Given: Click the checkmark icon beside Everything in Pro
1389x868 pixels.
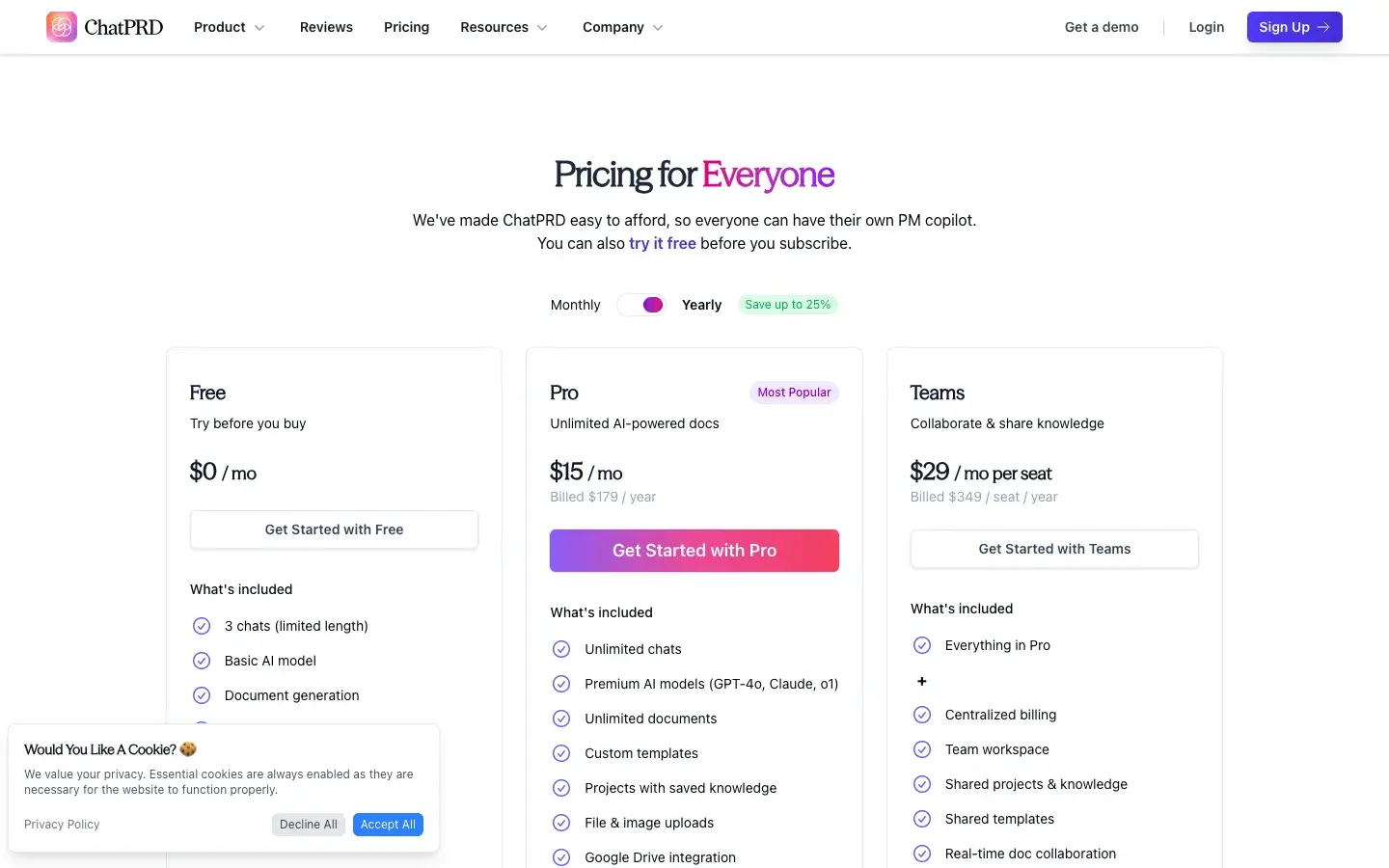Looking at the screenshot, I should point(922,645).
